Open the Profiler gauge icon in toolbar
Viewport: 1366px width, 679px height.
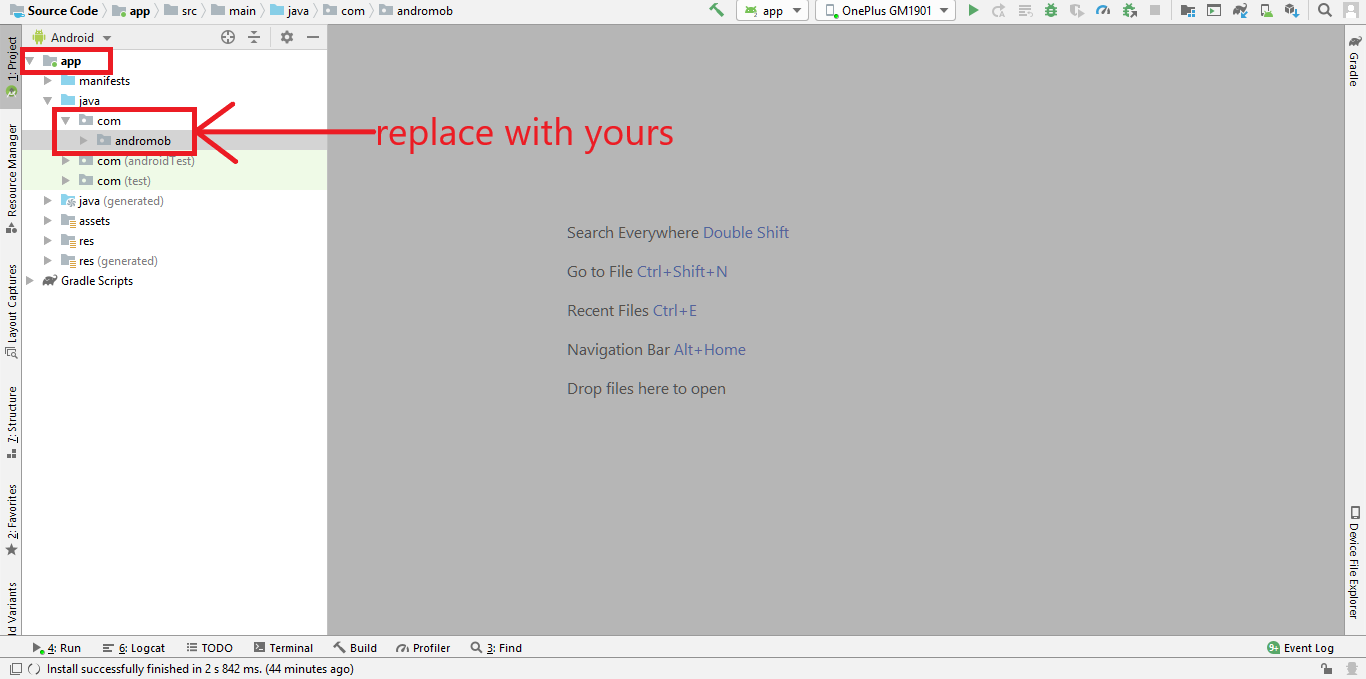(x=1103, y=10)
